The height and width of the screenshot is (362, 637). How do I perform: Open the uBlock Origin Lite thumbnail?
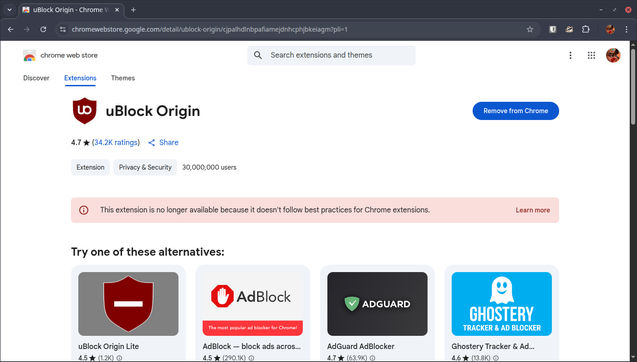tap(128, 304)
